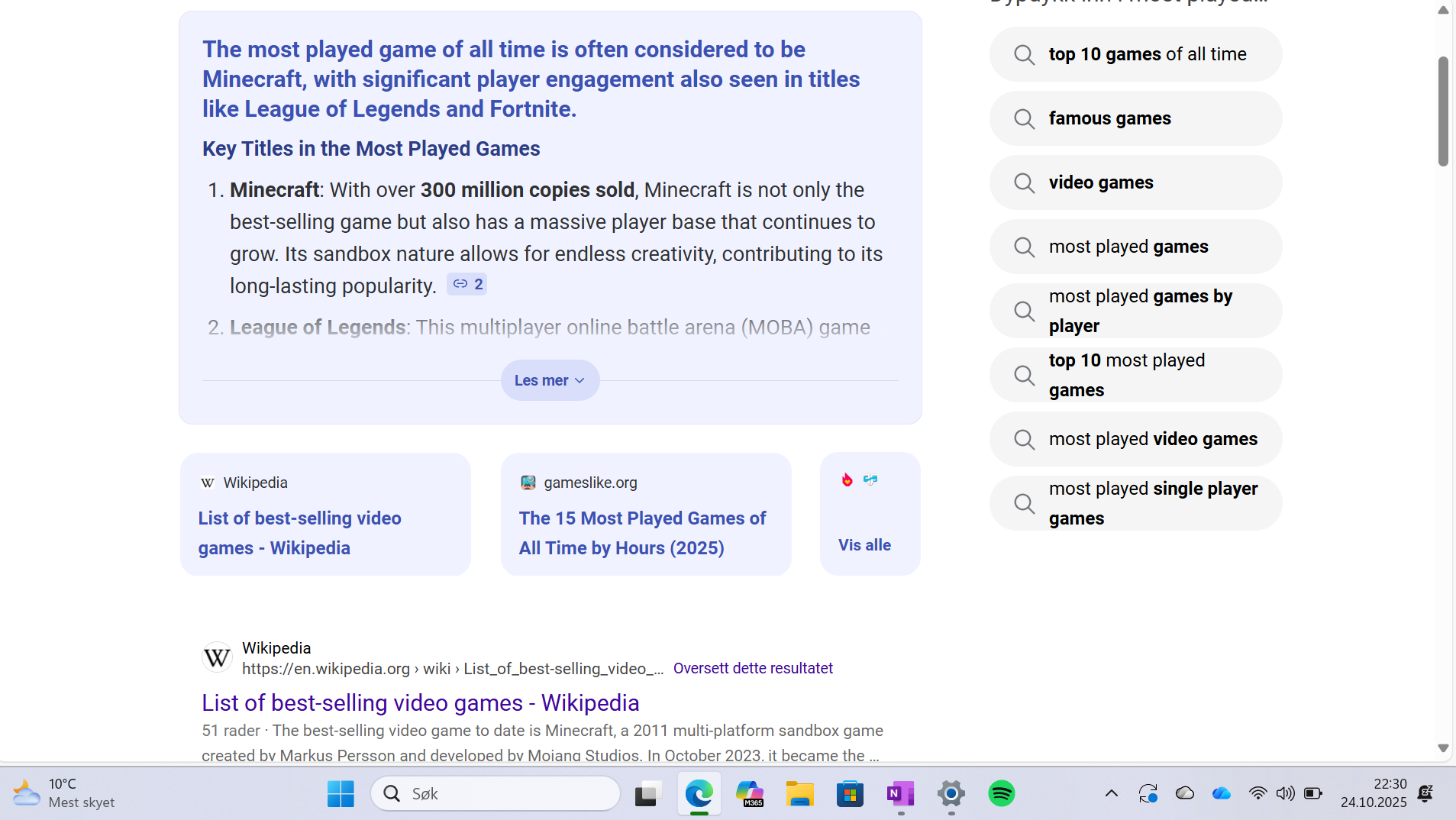Choose the most played games suggestion

(1136, 247)
